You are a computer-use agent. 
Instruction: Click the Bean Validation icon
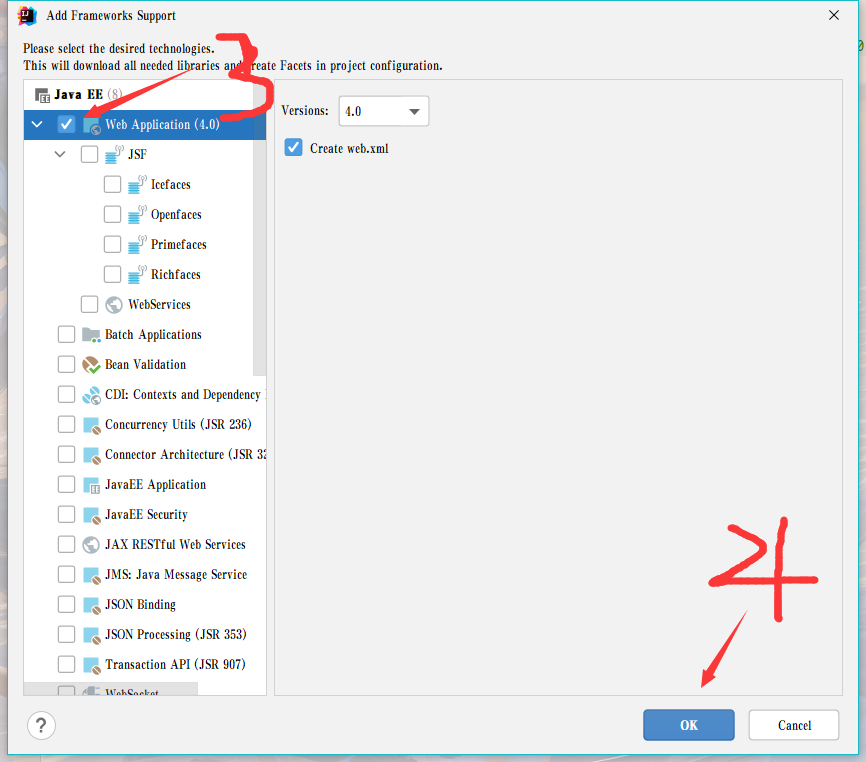click(91, 365)
